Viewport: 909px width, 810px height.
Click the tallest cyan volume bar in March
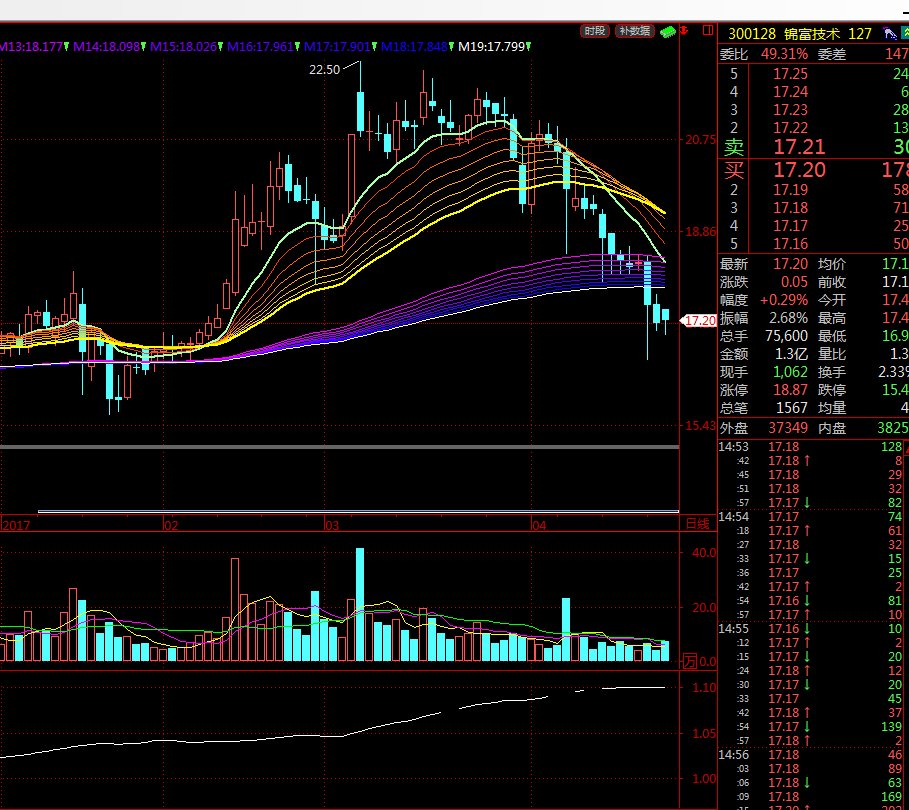click(360, 604)
